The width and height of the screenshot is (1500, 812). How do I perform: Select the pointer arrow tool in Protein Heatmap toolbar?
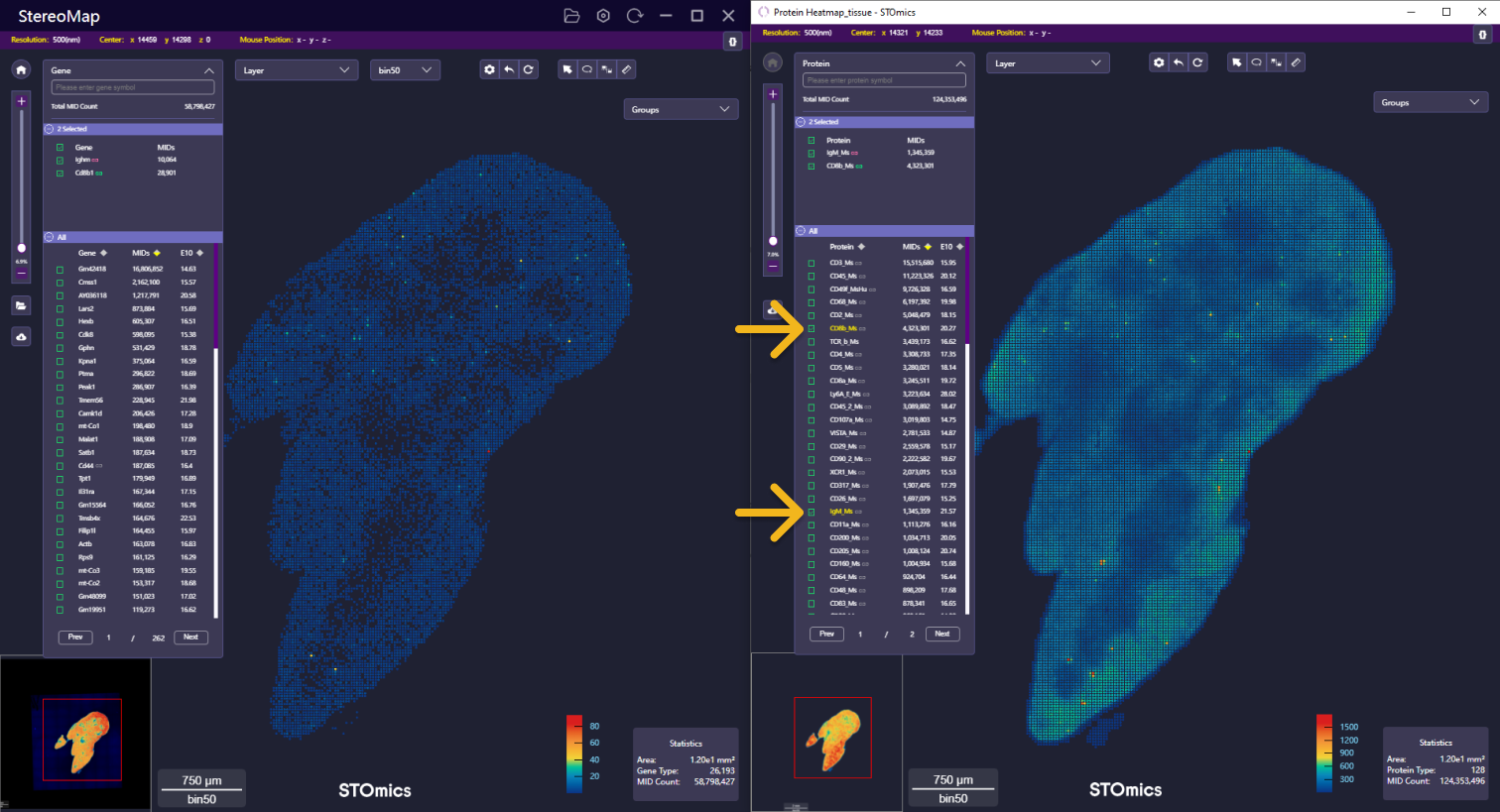click(x=1237, y=62)
